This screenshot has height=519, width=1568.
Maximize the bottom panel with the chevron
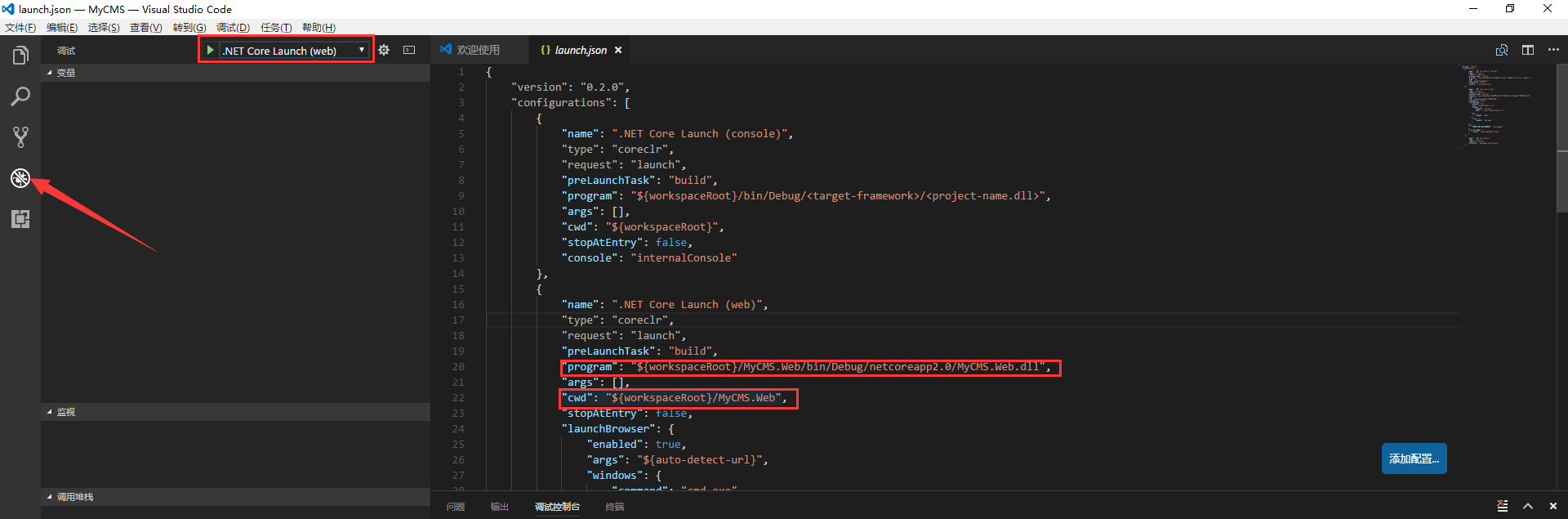click(1528, 506)
